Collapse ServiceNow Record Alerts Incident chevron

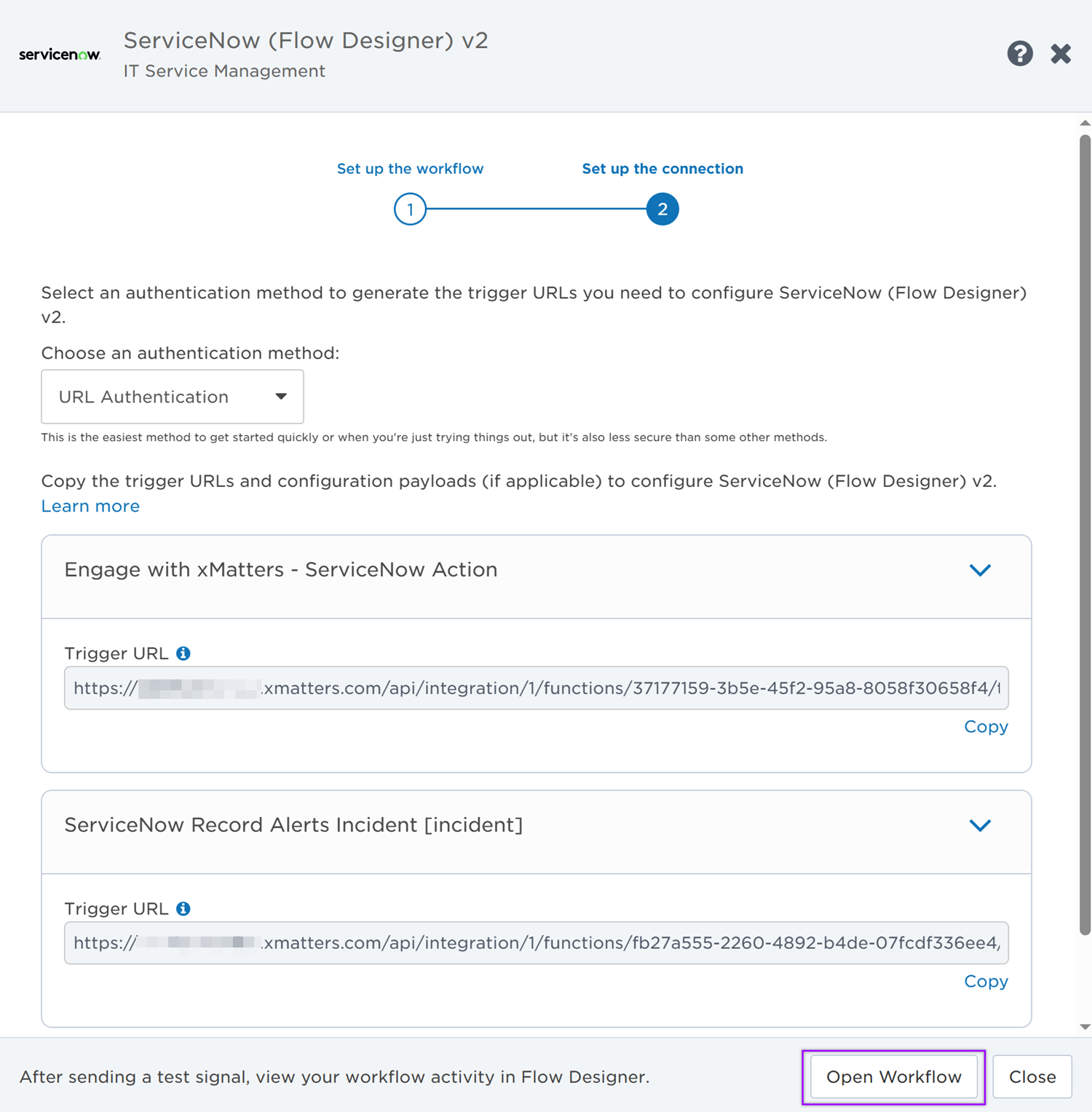tap(980, 825)
